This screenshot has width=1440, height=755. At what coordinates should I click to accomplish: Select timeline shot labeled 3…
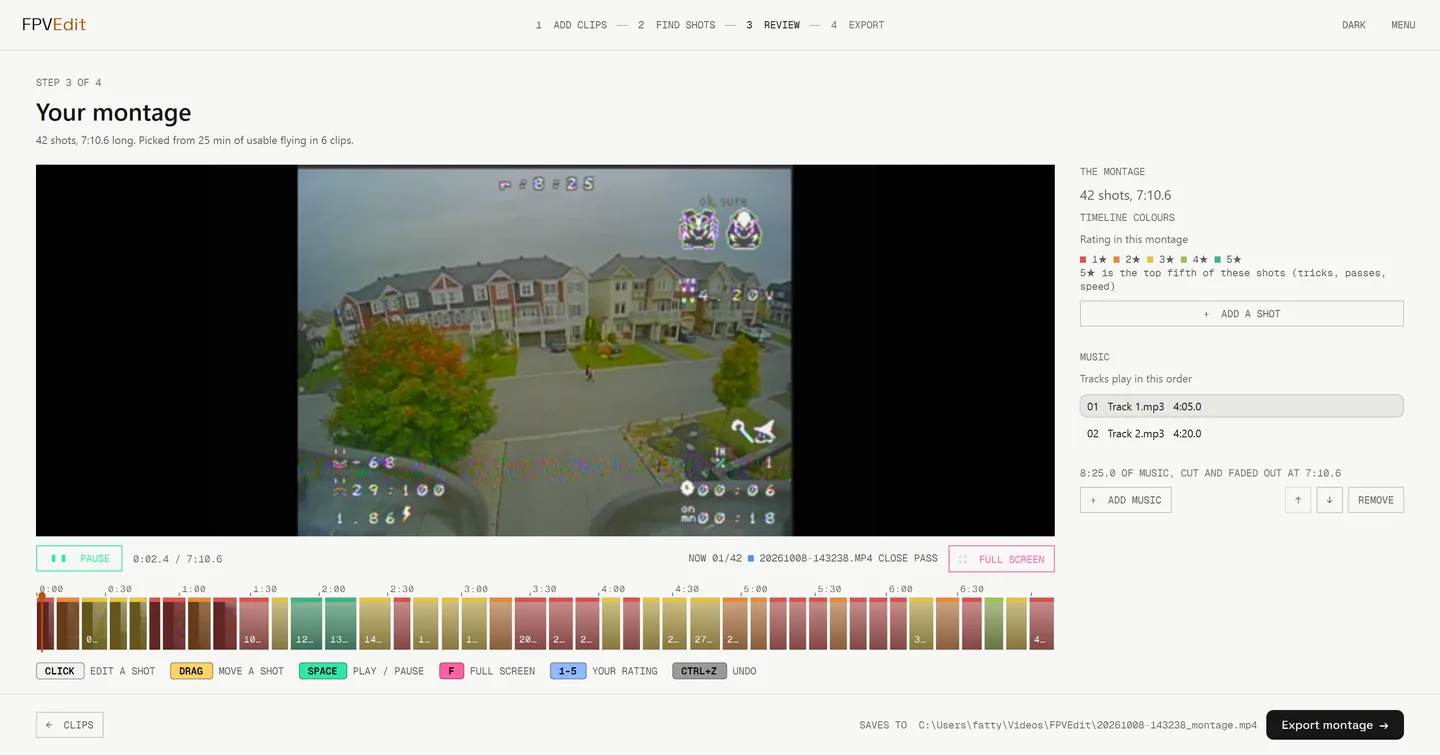point(921,624)
